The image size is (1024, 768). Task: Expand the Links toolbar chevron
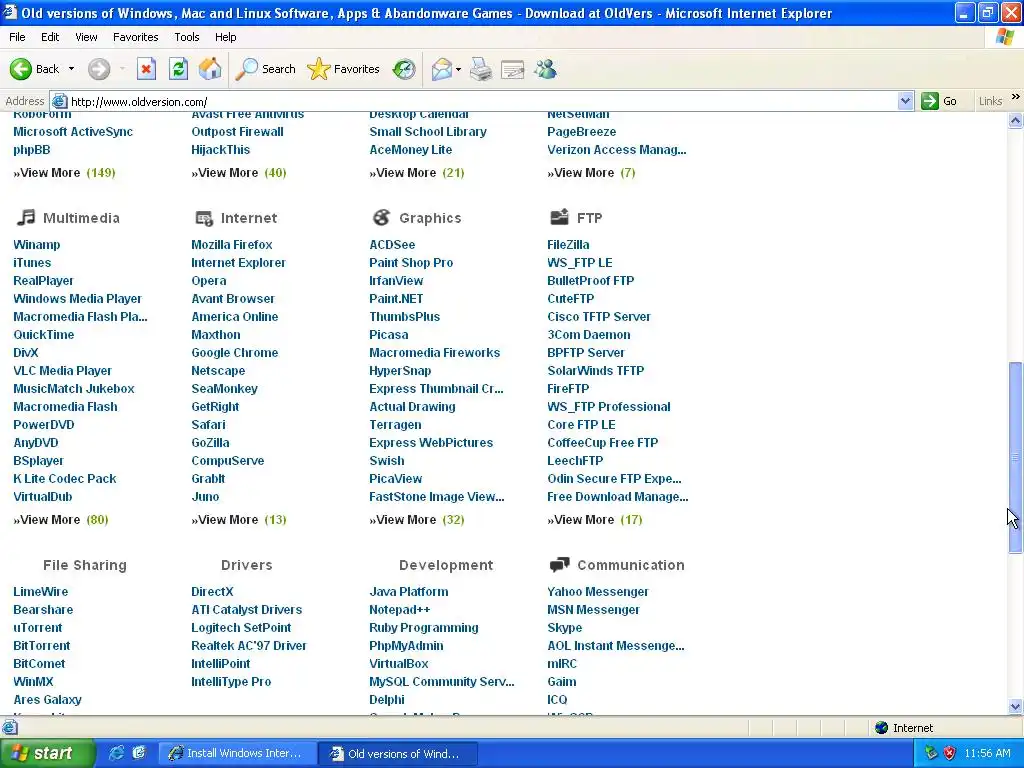click(x=1016, y=97)
